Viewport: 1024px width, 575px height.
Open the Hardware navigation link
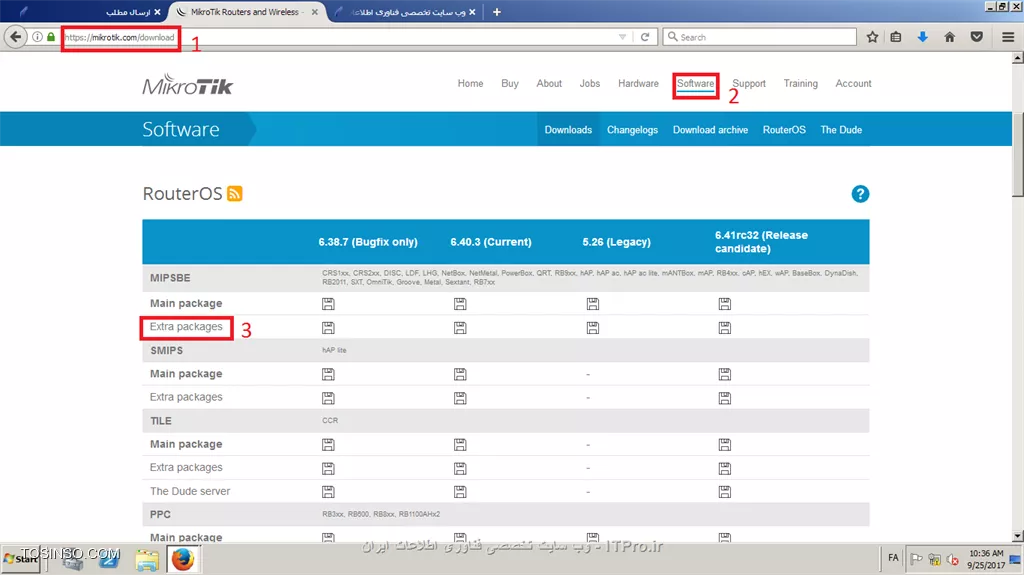pos(638,84)
